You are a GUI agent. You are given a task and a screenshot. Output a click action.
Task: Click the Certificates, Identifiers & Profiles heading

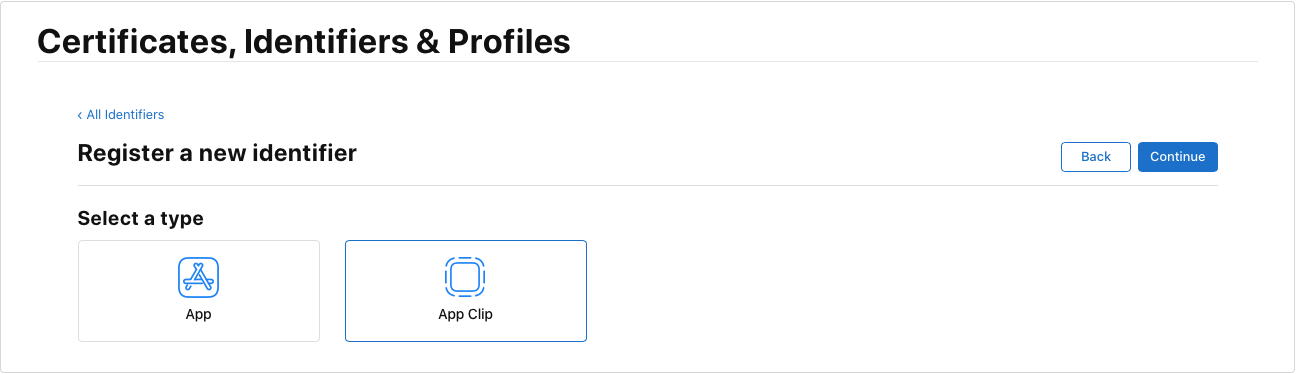pyautogui.click(x=304, y=41)
